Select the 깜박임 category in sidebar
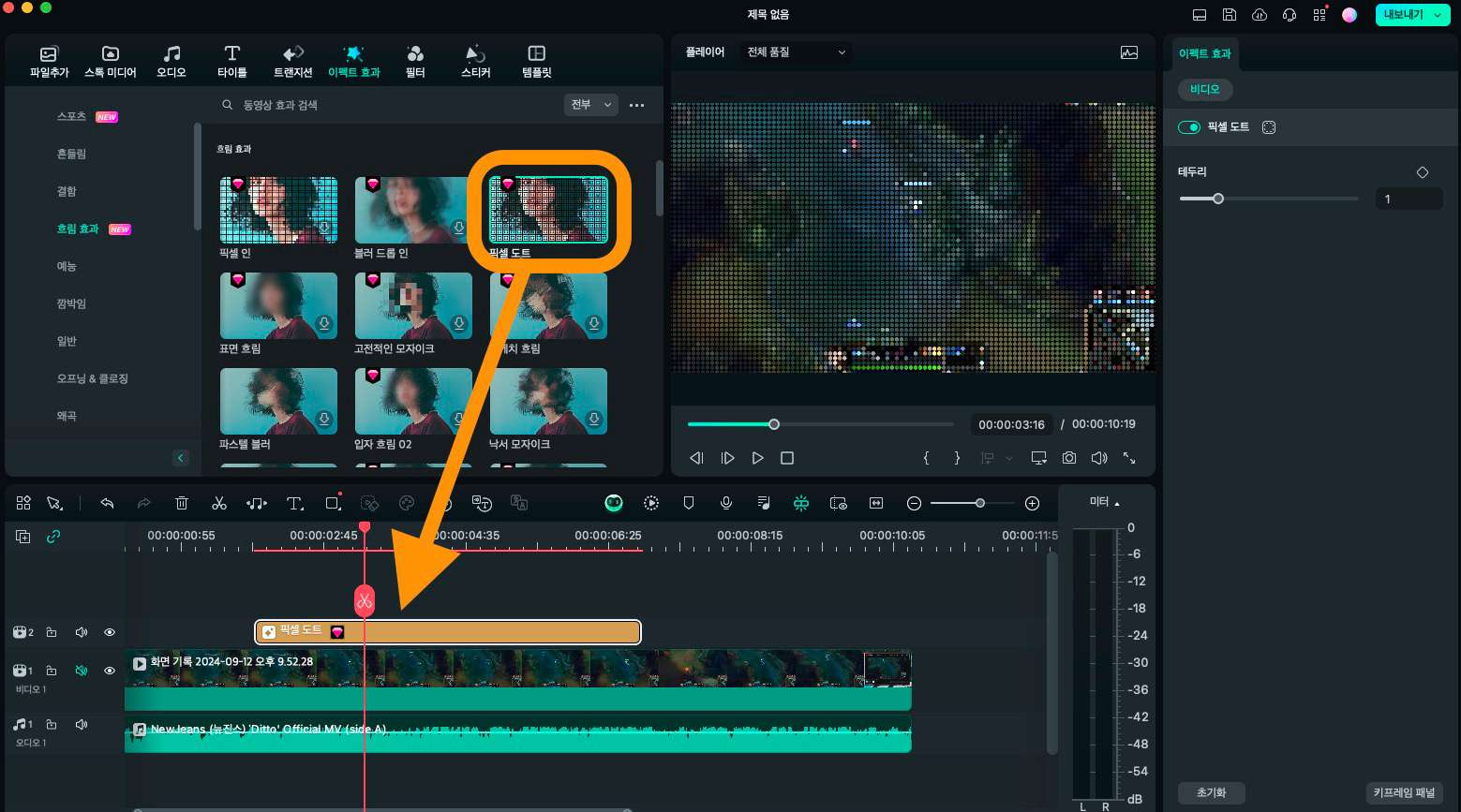 point(71,303)
